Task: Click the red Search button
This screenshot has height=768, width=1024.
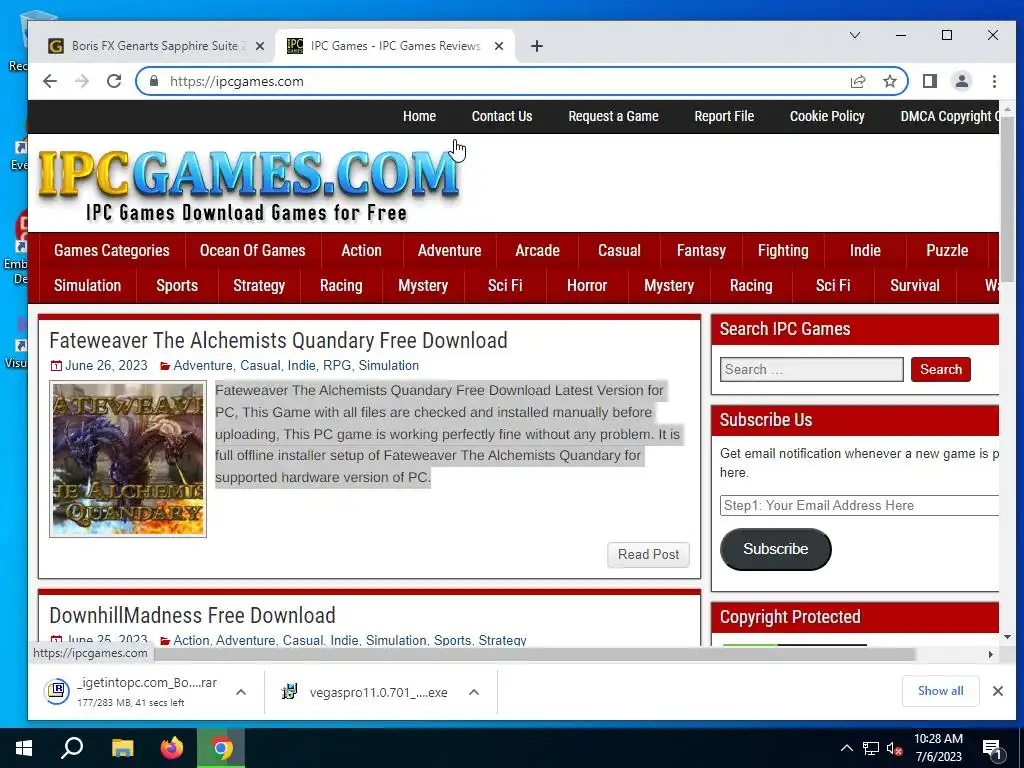Action: 941,370
